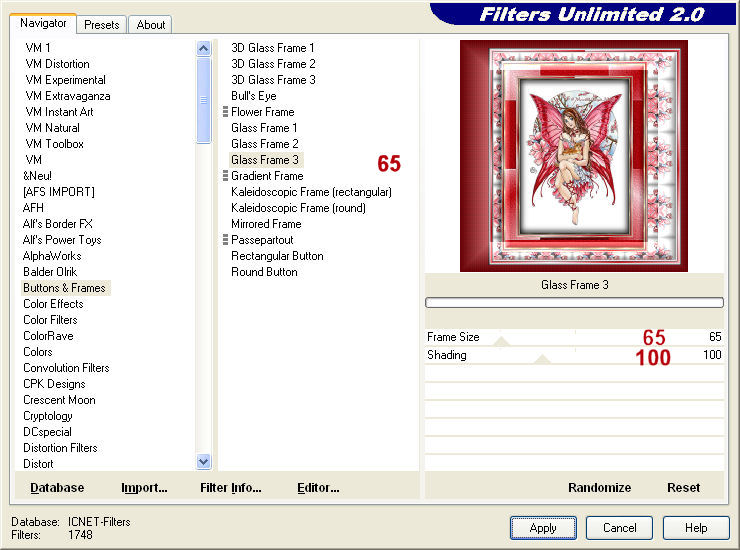Select [AFS IMPORT] category
The width and height of the screenshot is (740, 550).
pos(59,192)
